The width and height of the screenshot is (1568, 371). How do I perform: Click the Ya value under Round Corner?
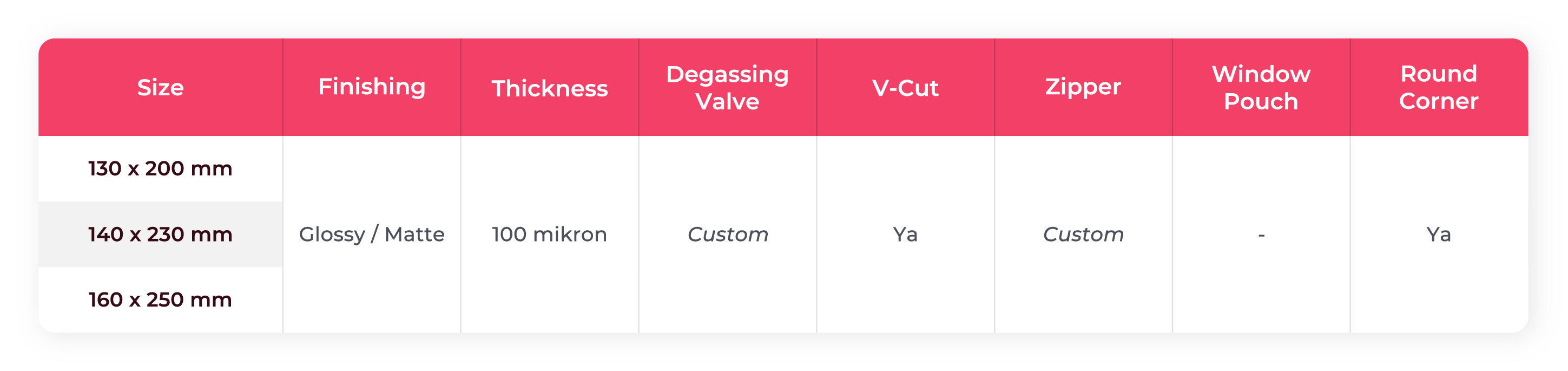[x=1438, y=235]
